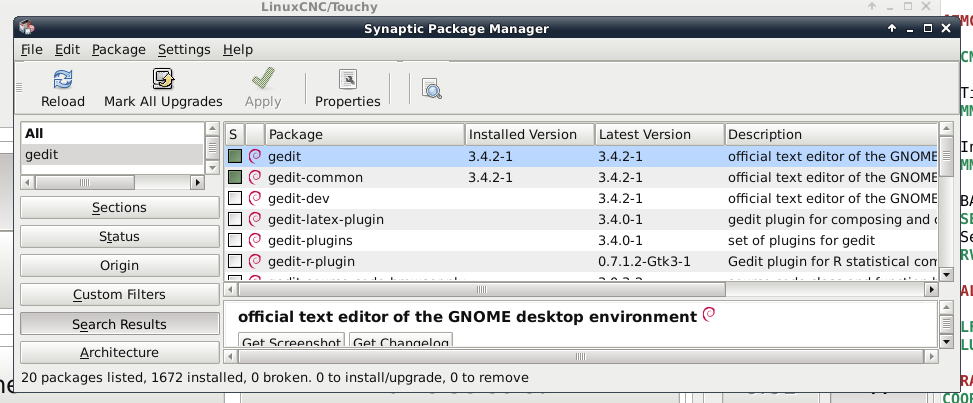Image resolution: width=973 pixels, height=403 pixels.
Task: Click the Architecture filter button
Action: pyautogui.click(x=120, y=352)
